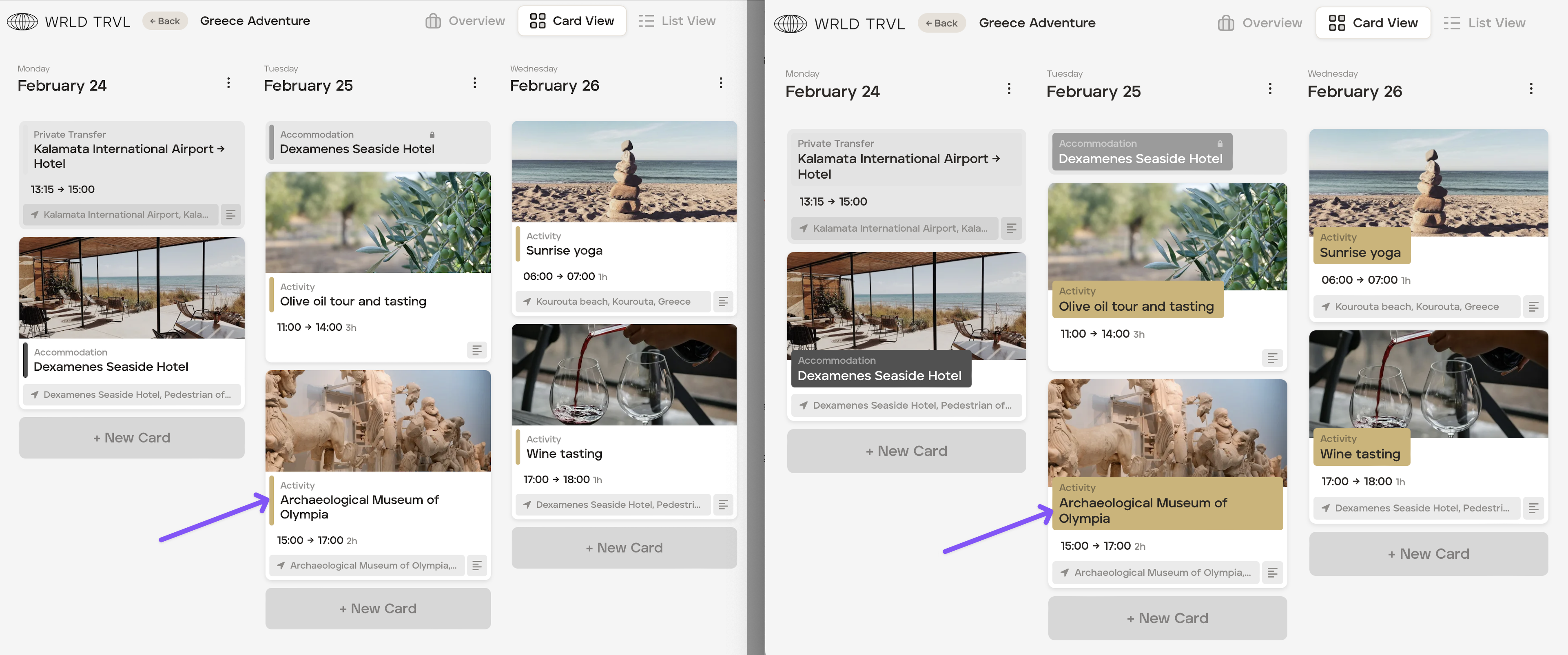The image size is (1568, 655).
Task: Click lock icon on right Dexamenes Accommodation header
Action: point(1220,144)
